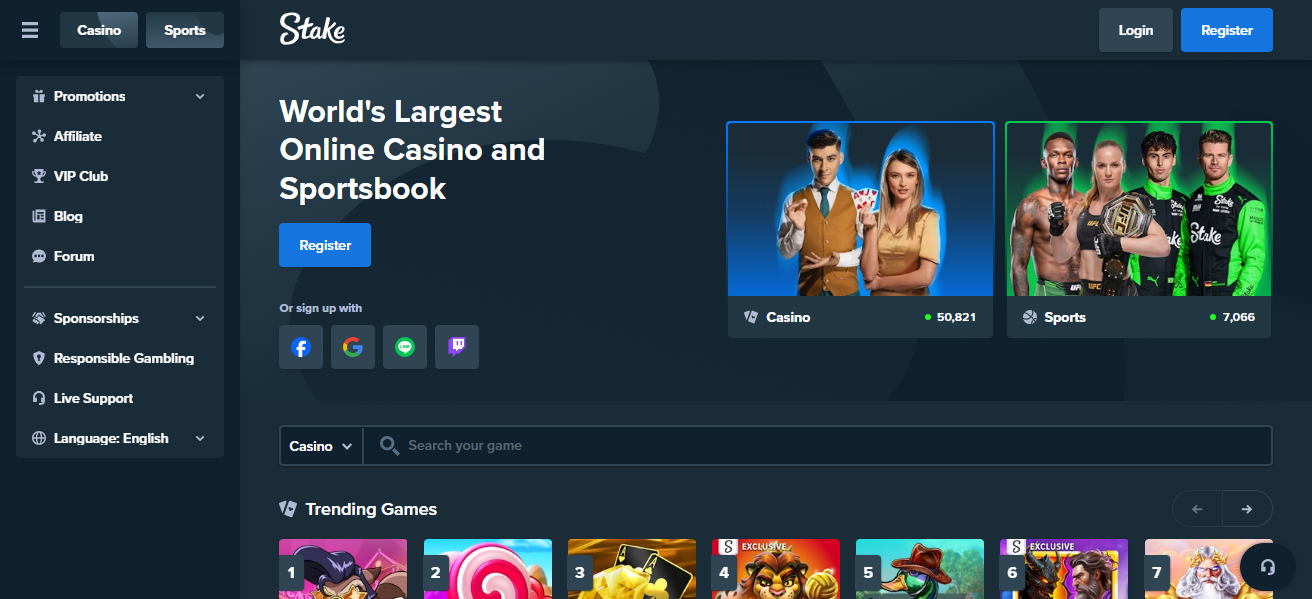1312x599 pixels.
Task: Sign up with Facebook icon
Action: tap(301, 347)
